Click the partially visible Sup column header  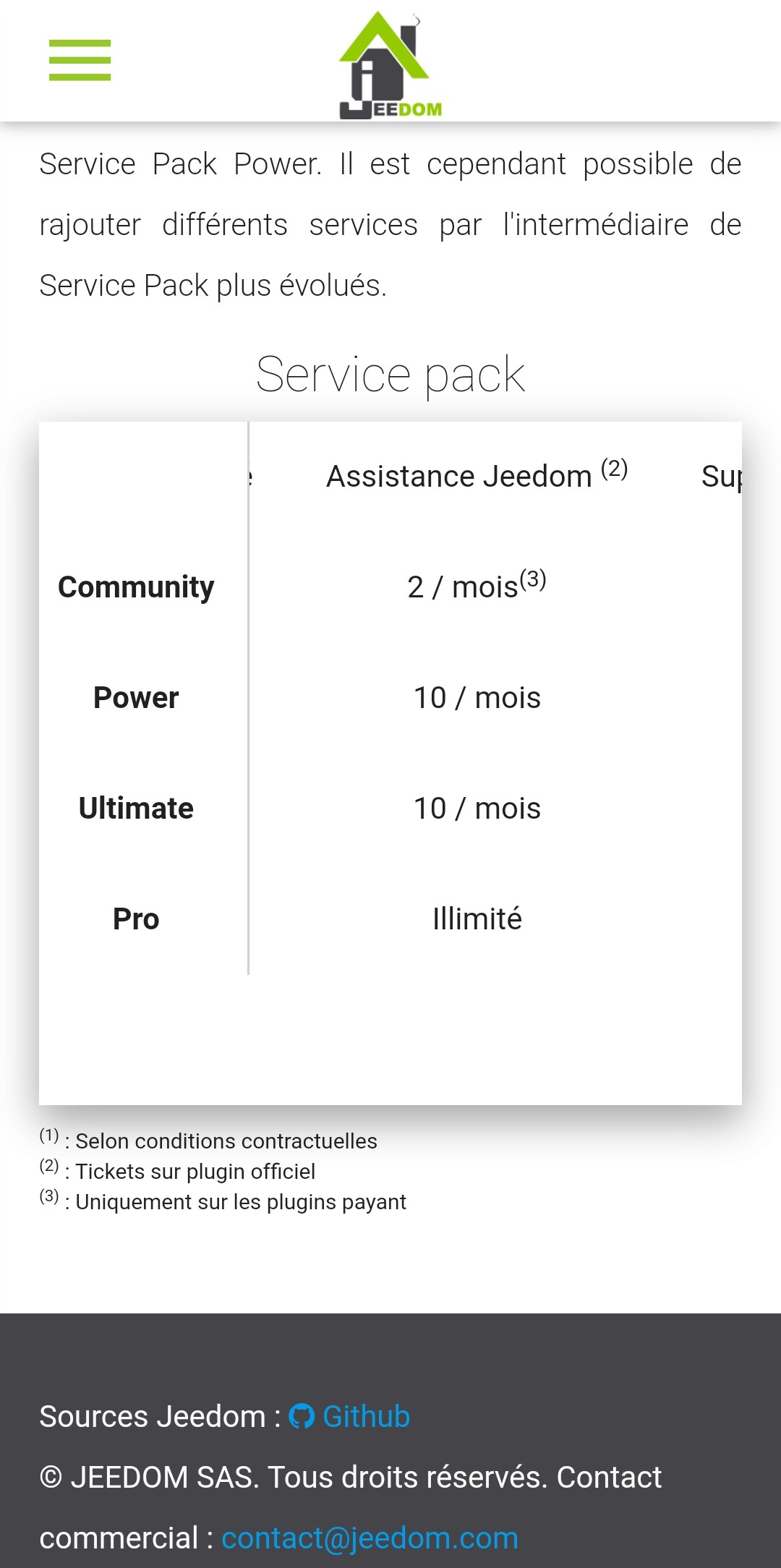tap(722, 477)
